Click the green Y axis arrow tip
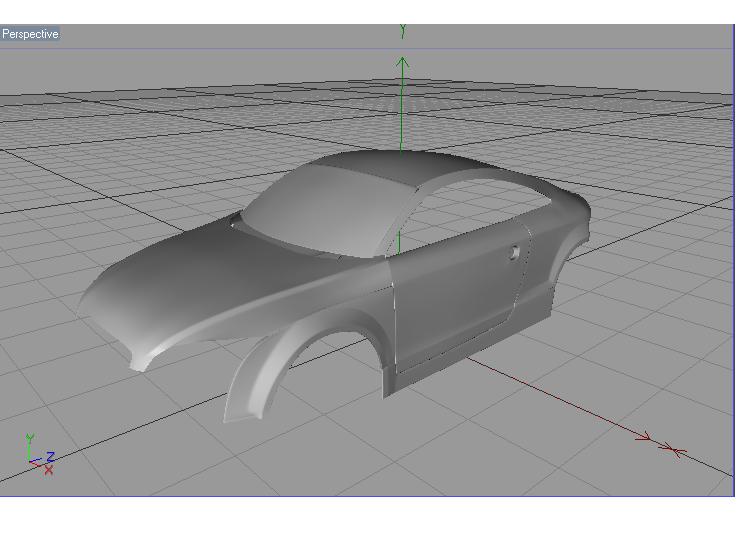This screenshot has width=739, height=537. [x=402, y=63]
